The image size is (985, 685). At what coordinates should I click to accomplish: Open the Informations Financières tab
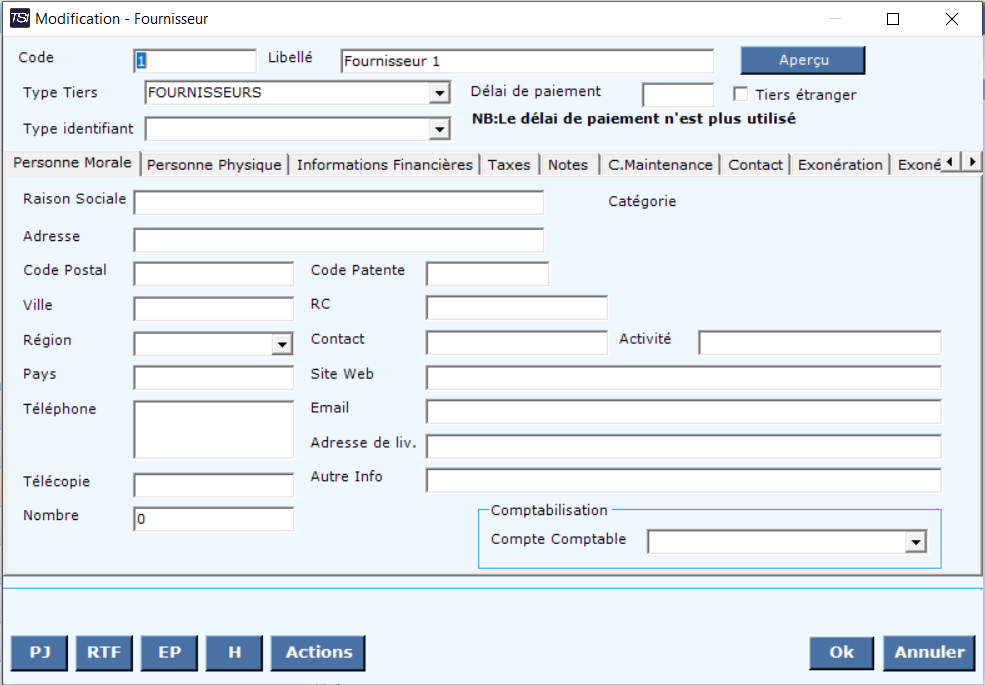(x=384, y=165)
